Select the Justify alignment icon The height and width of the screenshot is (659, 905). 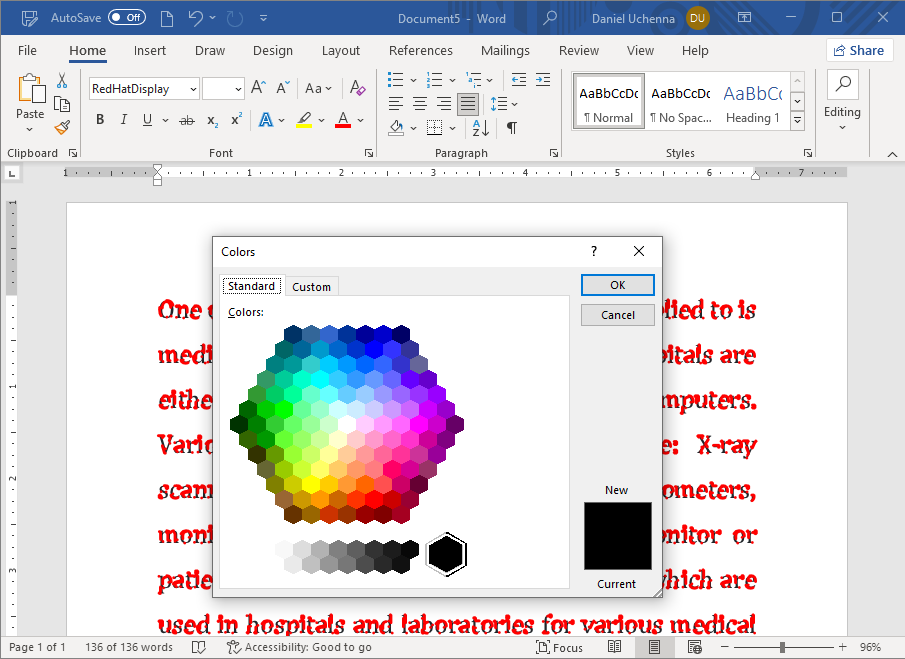(x=467, y=103)
